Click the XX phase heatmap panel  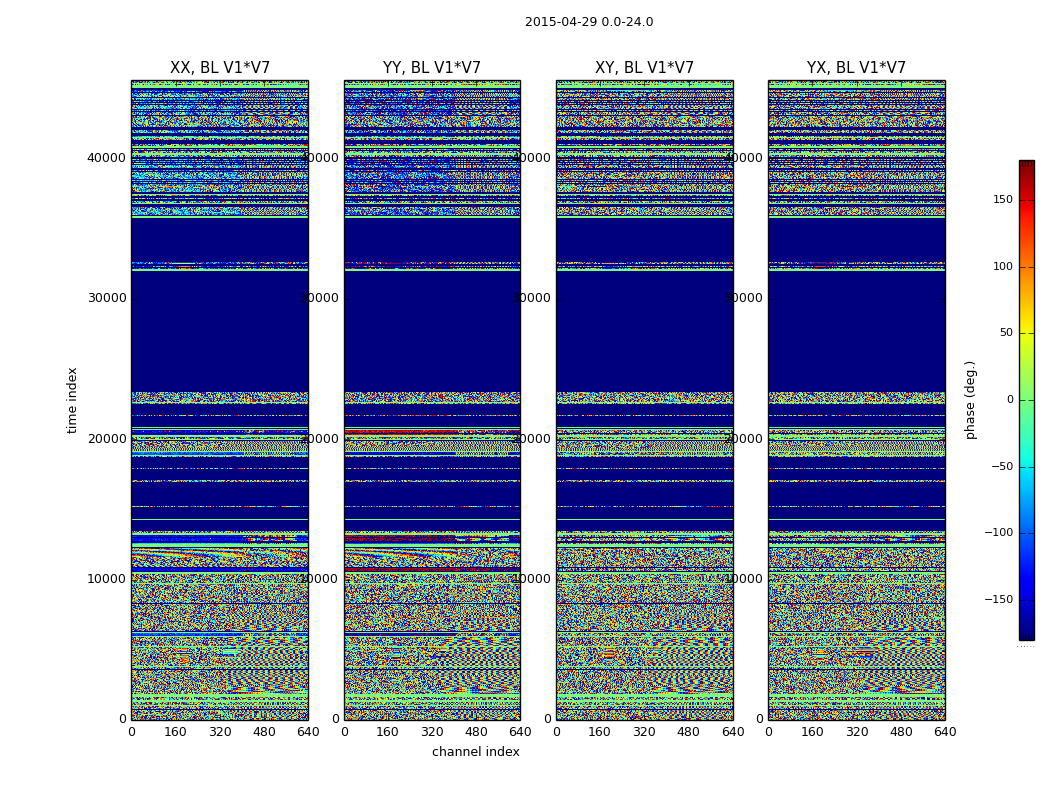click(220, 400)
